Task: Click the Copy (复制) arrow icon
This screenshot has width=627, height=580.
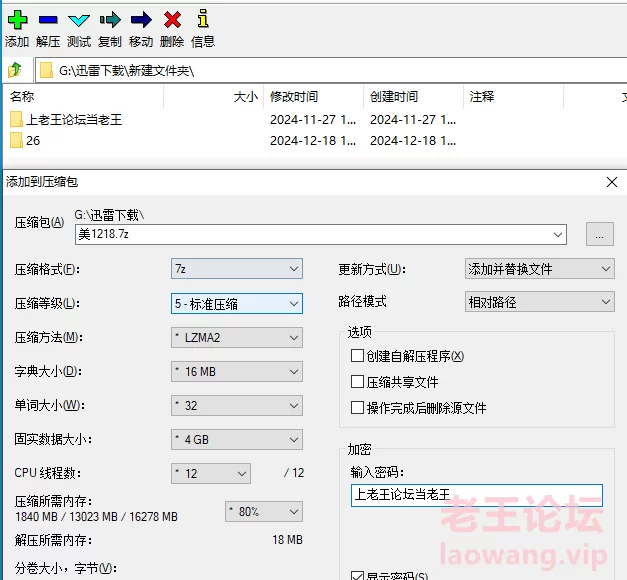Action: tap(110, 20)
